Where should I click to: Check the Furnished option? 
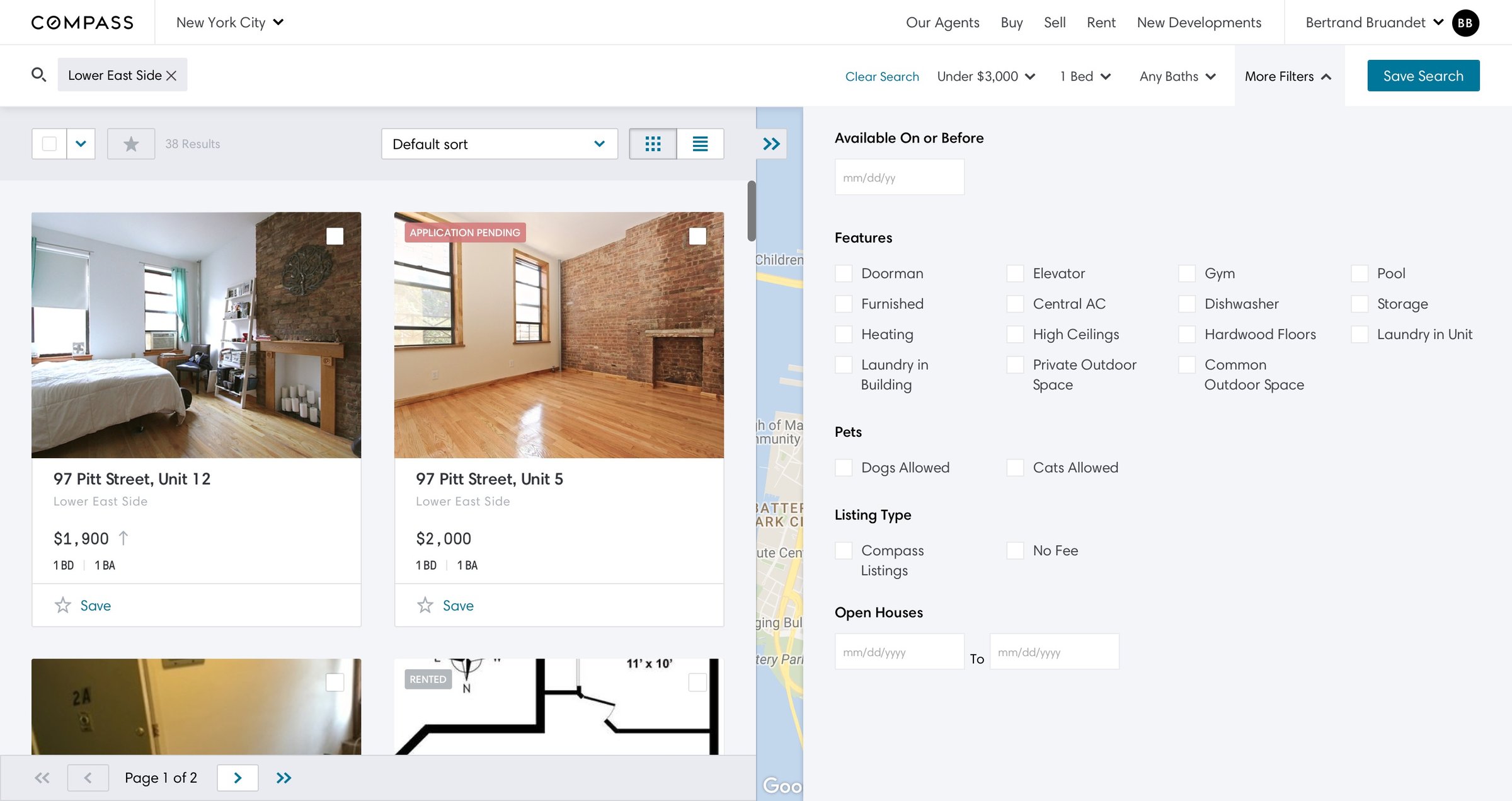click(844, 304)
